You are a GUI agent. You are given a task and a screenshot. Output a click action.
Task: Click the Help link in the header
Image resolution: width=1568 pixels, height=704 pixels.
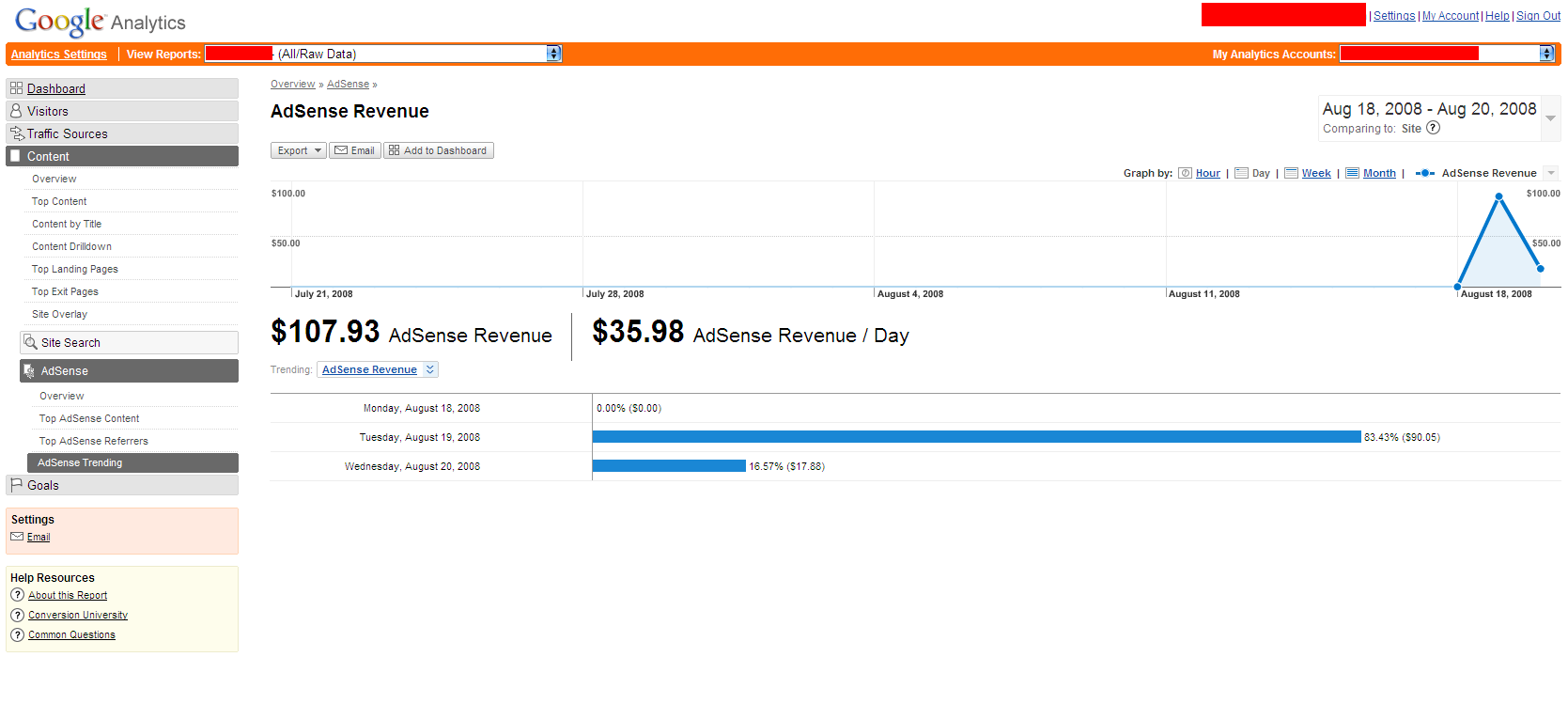(1498, 16)
